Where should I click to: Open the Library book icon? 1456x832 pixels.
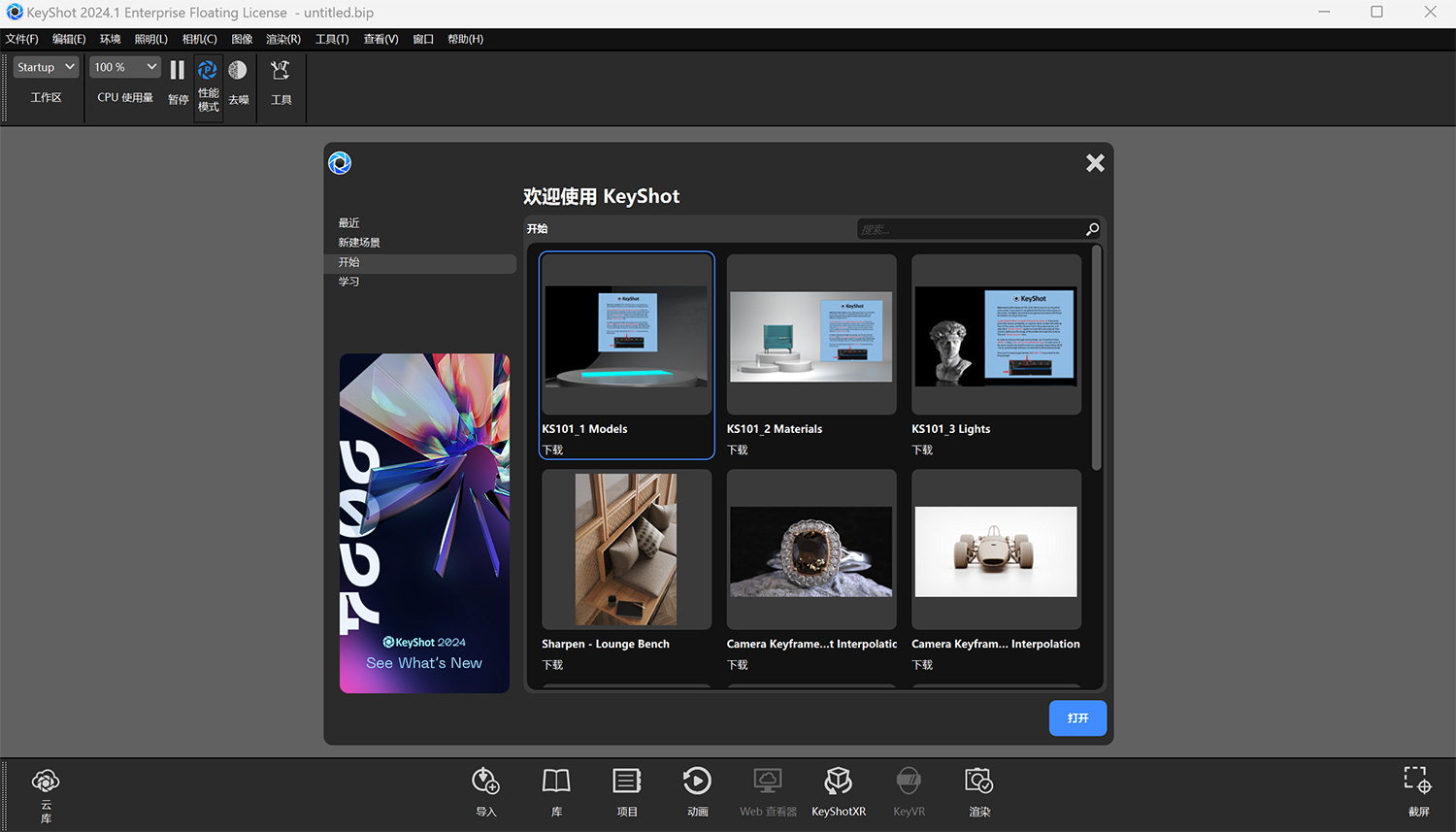pyautogui.click(x=556, y=782)
